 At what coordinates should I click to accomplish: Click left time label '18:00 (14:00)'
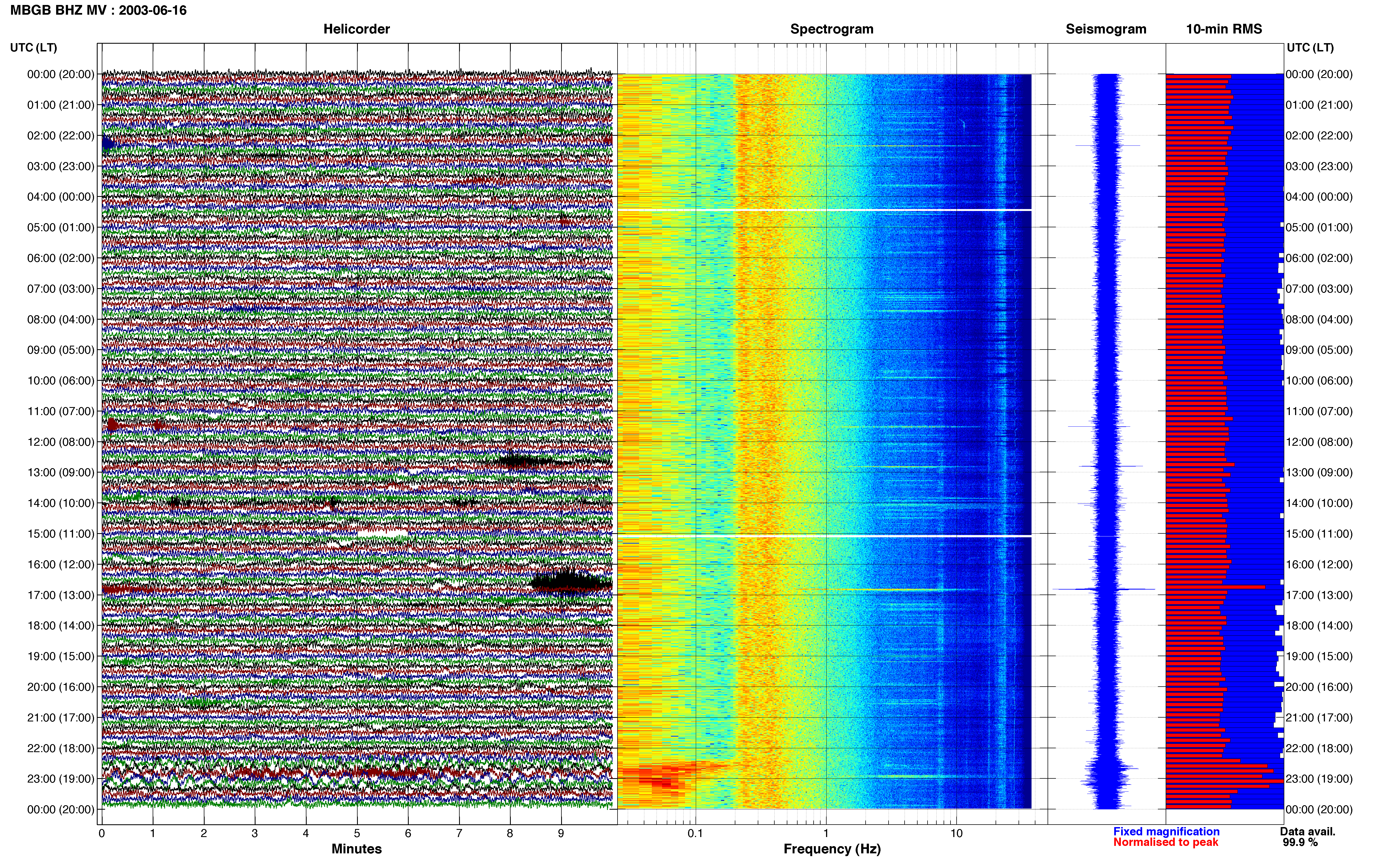(61, 626)
